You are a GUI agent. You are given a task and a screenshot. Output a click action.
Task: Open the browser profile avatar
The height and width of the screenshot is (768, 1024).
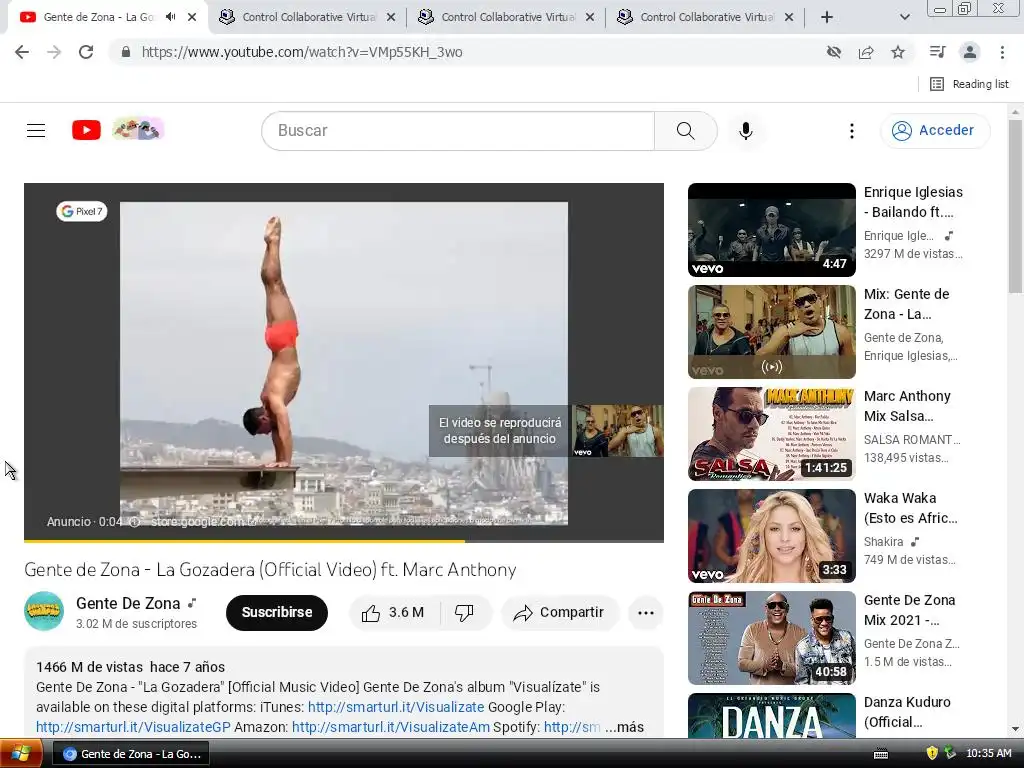coord(970,52)
